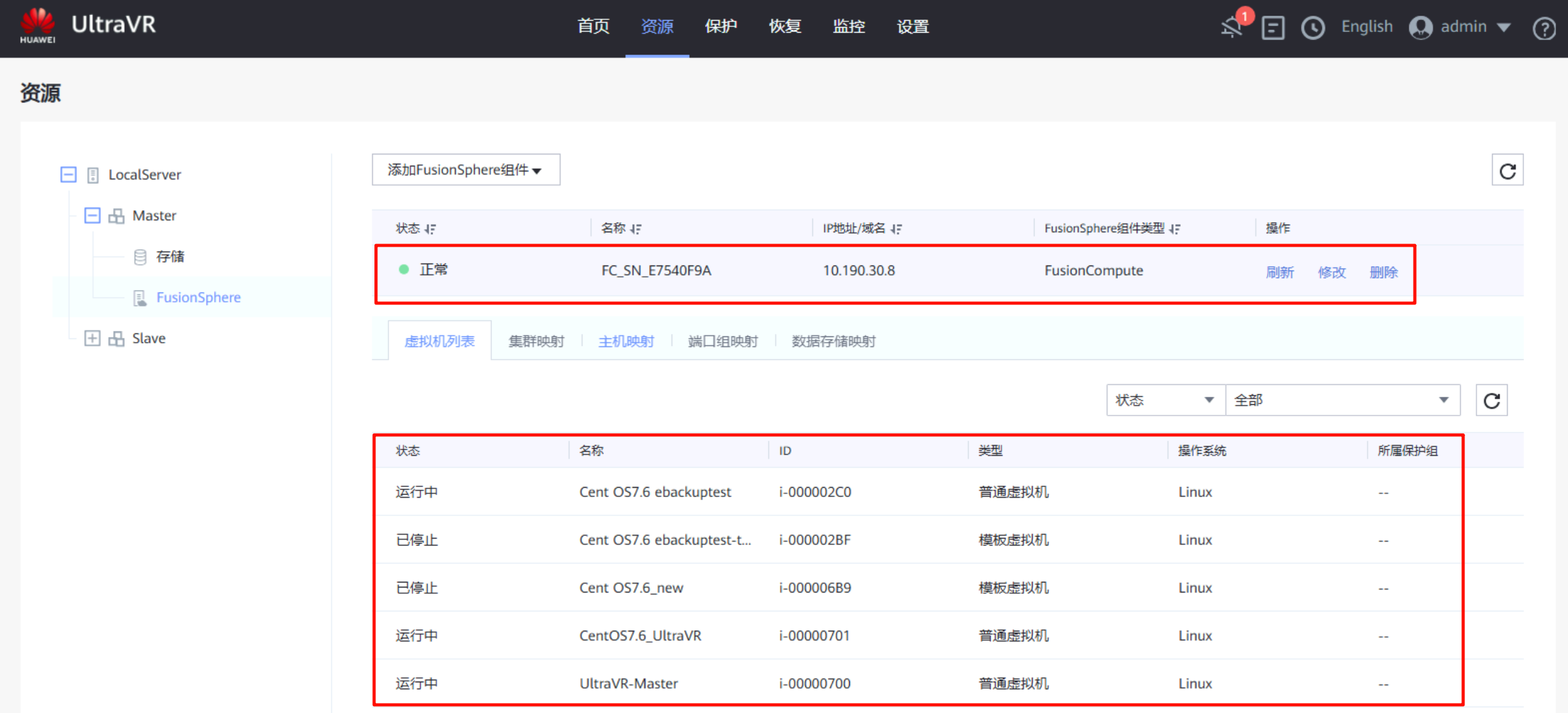Collapse the LocalServer tree node
Image resolution: width=1568 pixels, height=713 pixels.
point(68,174)
